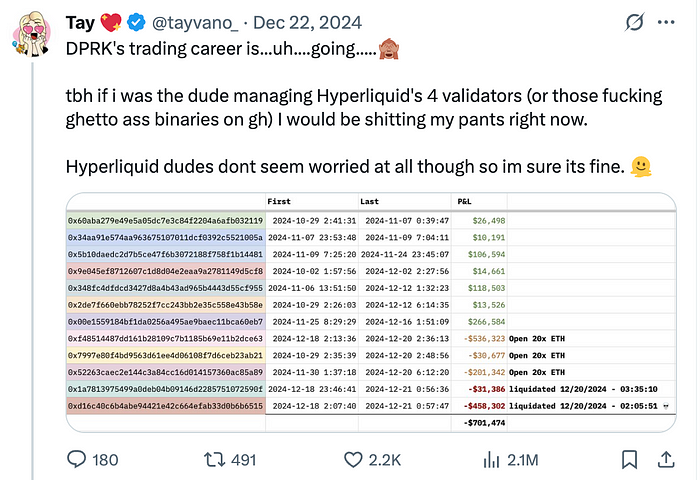Click the green 0x60aba279 address row
This screenshot has height=480, width=700.
tap(166, 221)
